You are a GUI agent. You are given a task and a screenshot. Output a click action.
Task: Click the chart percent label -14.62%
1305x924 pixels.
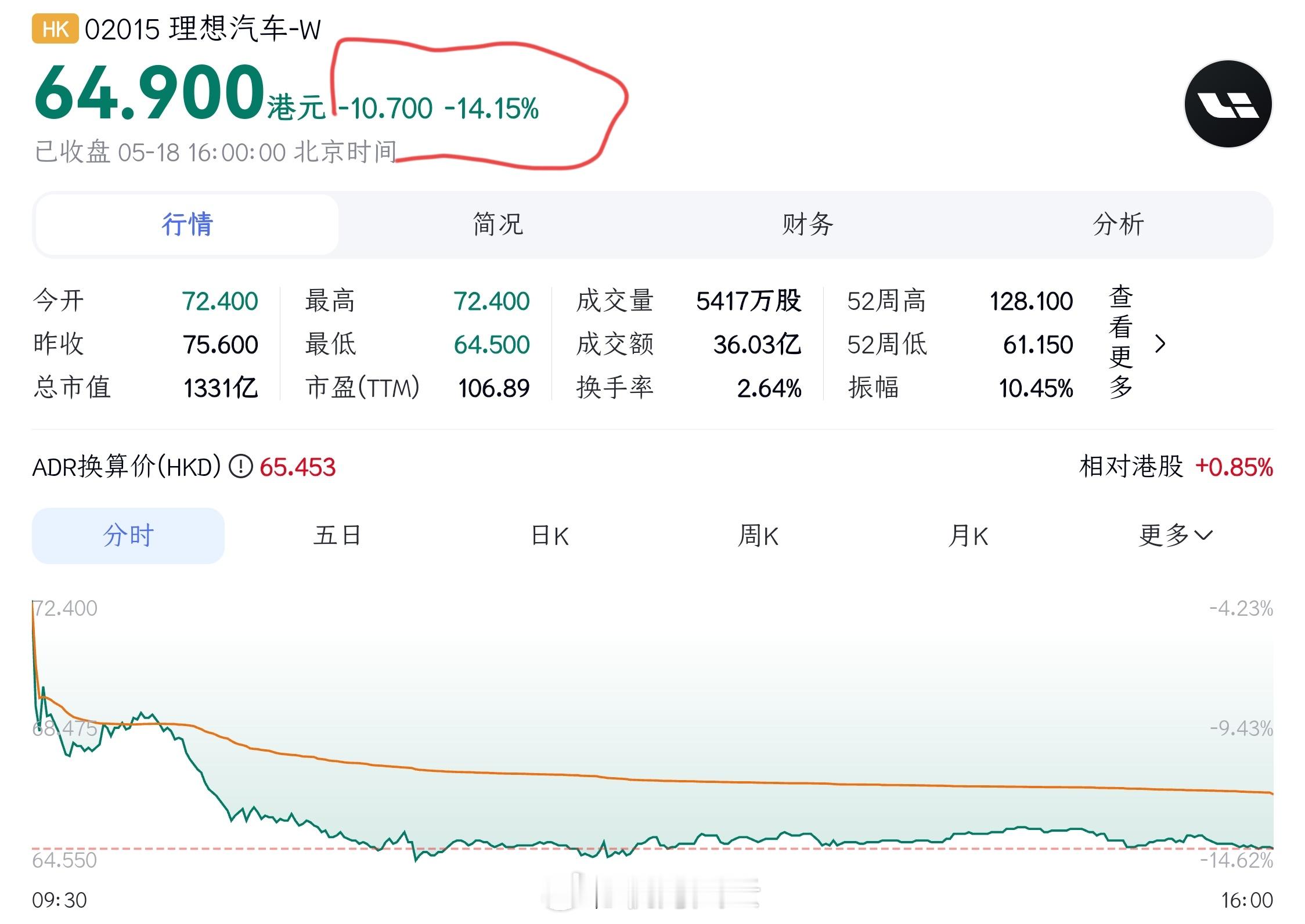pos(1236,860)
